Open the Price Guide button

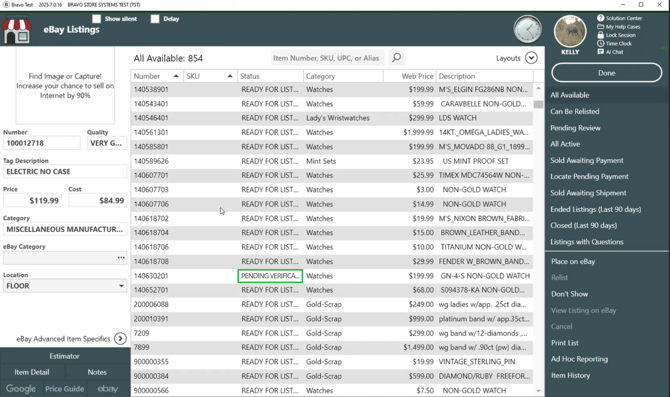click(x=65, y=389)
